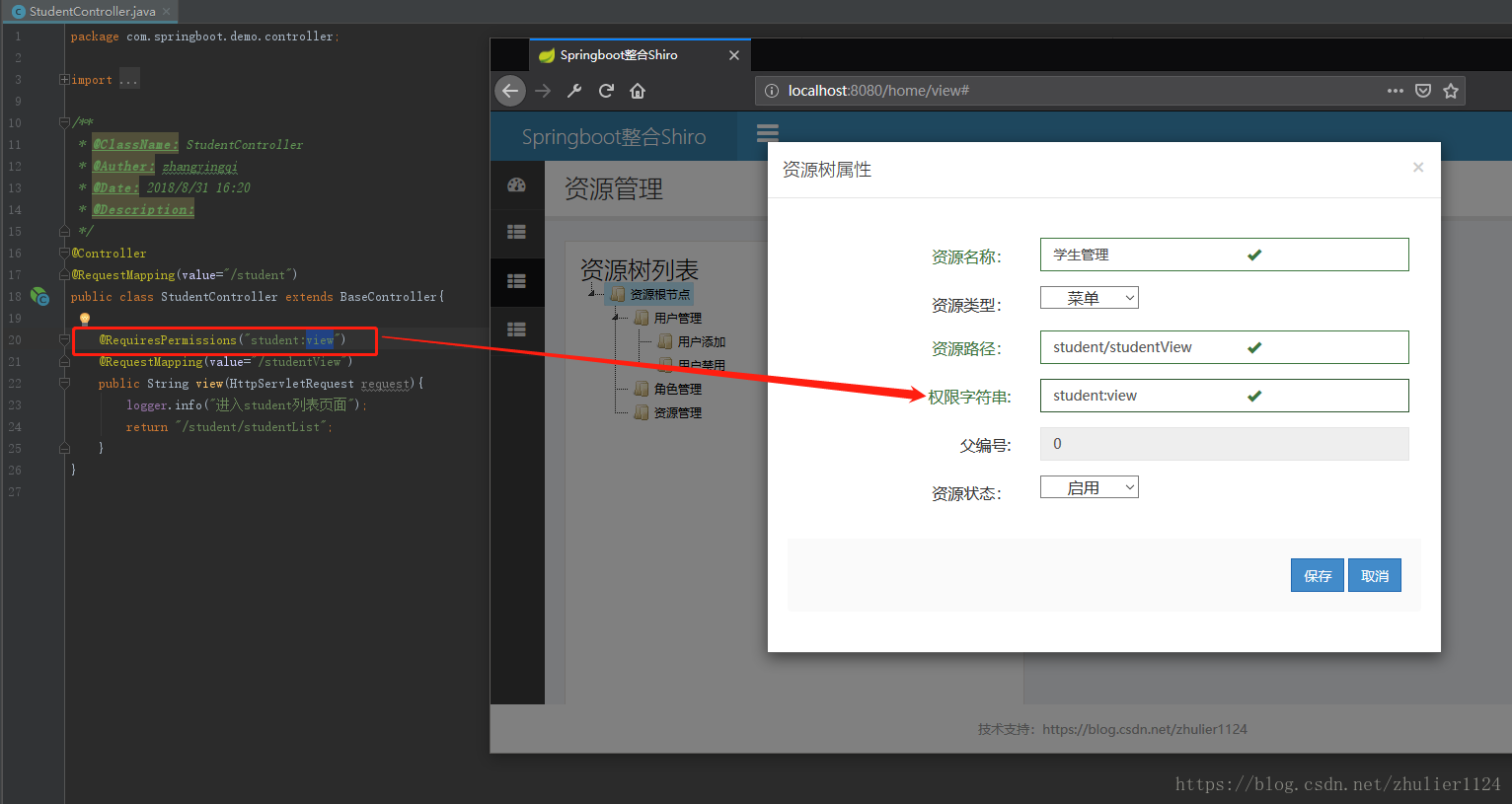This screenshot has height=804, width=1512.
Task: Open the wrench developer tools icon
Action: point(574,91)
